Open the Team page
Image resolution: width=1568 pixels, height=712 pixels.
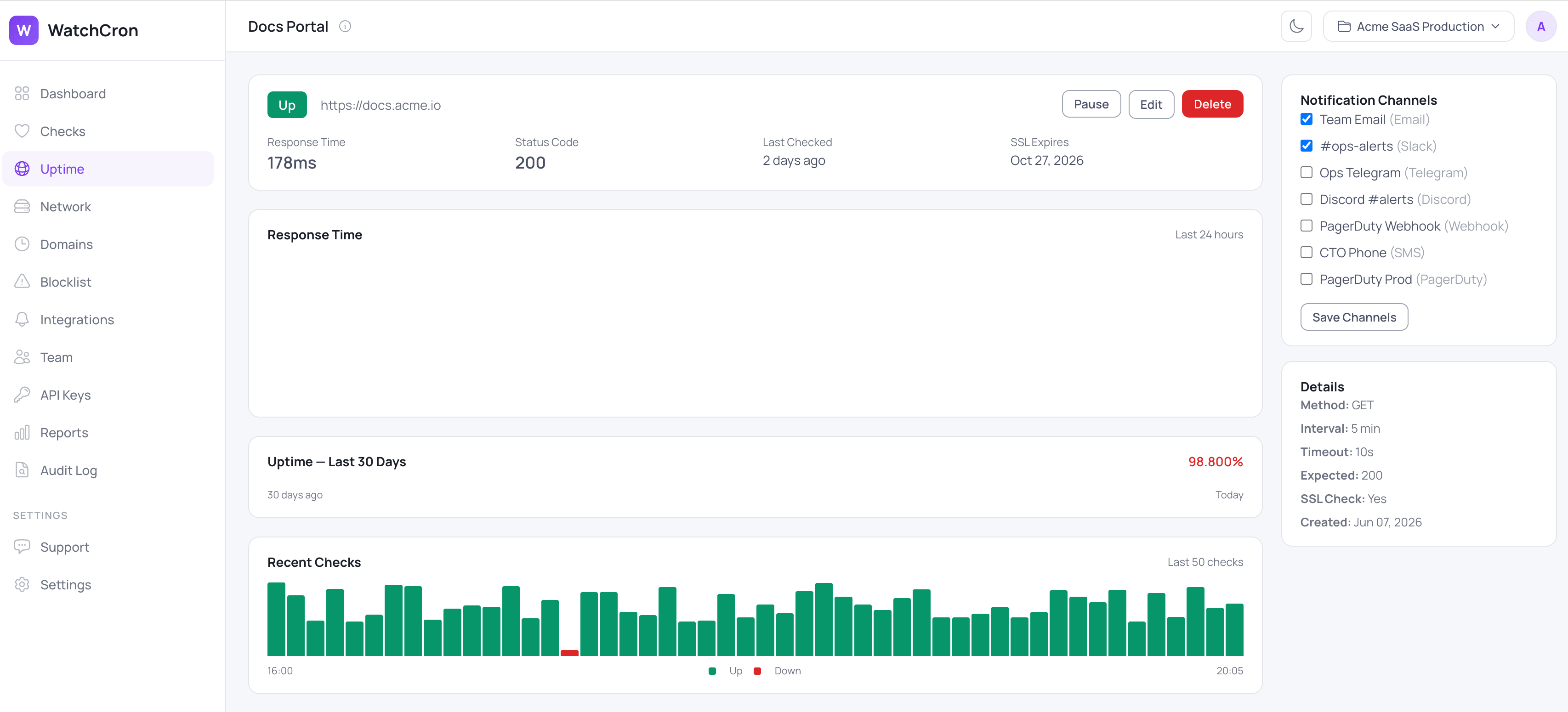108,356
